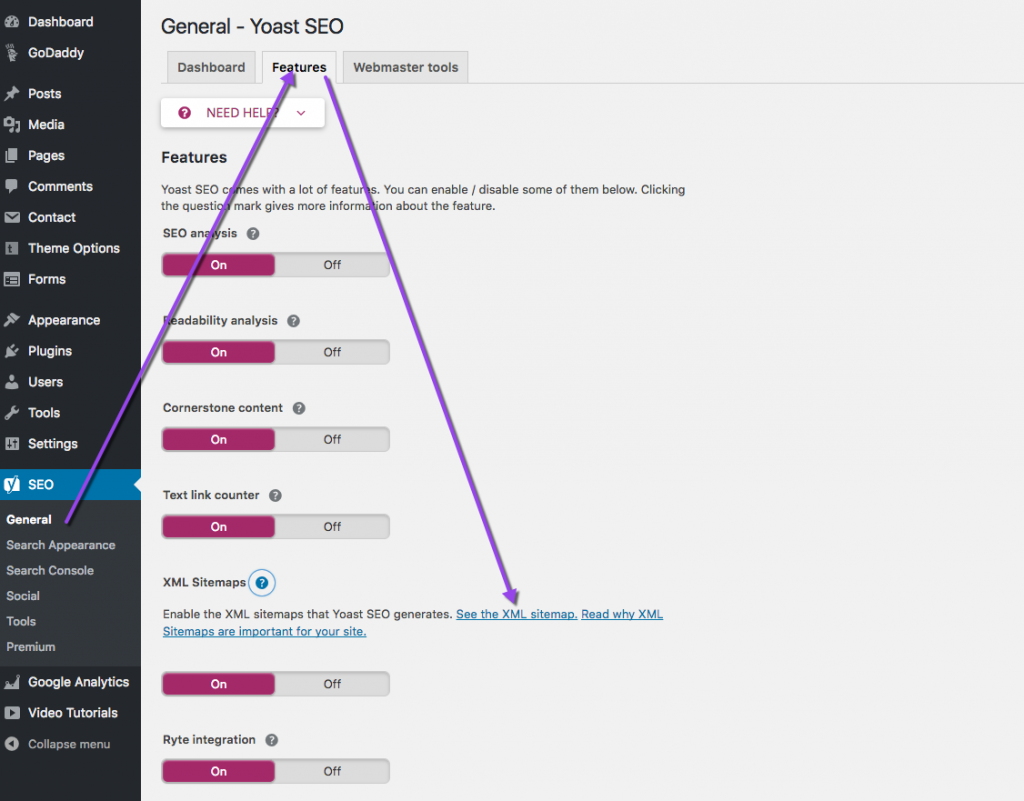The width and height of the screenshot is (1024, 801).
Task: Click the Collapse menu arrow icon
Action: (x=12, y=744)
